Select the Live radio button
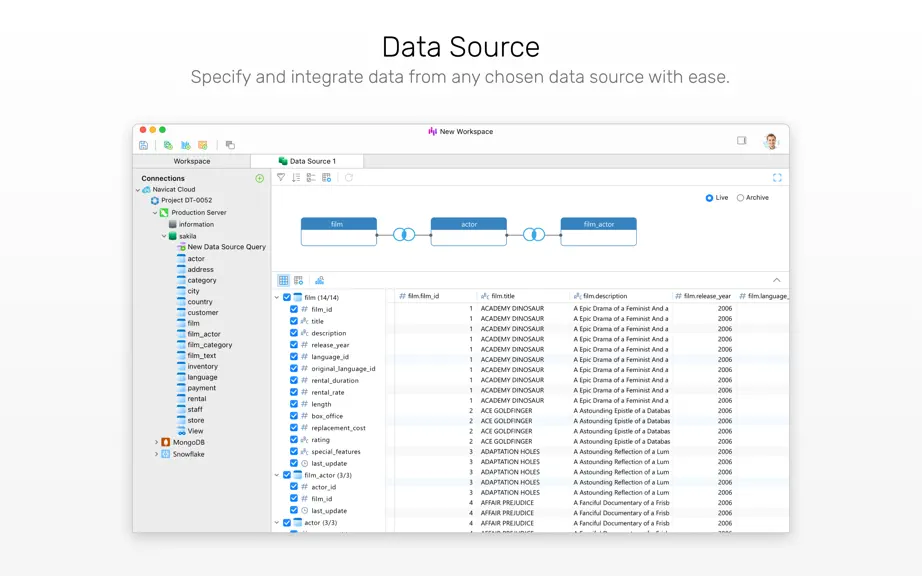Viewport: 922px width, 576px height. click(709, 198)
